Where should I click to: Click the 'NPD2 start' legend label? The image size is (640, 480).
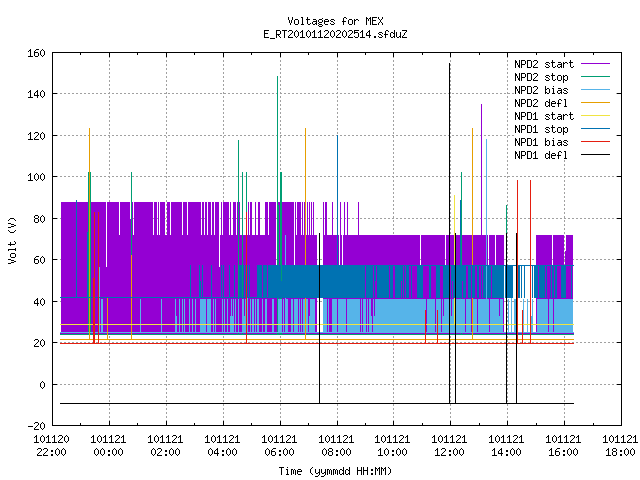544,64
